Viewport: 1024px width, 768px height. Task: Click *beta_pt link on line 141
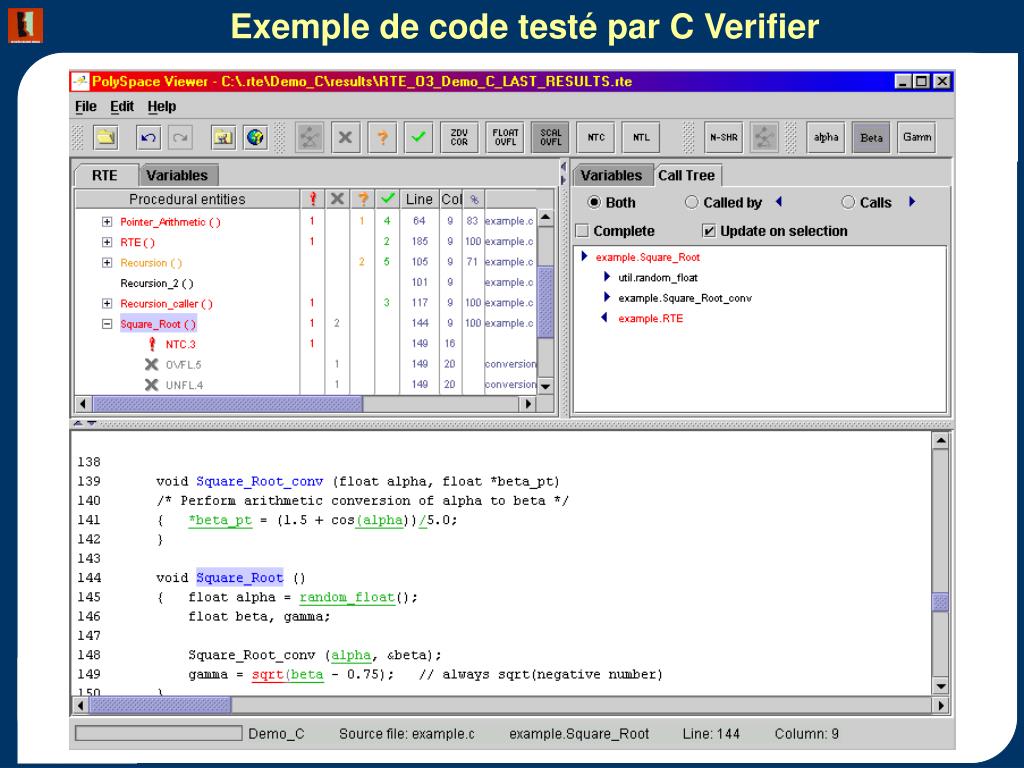tap(220, 520)
